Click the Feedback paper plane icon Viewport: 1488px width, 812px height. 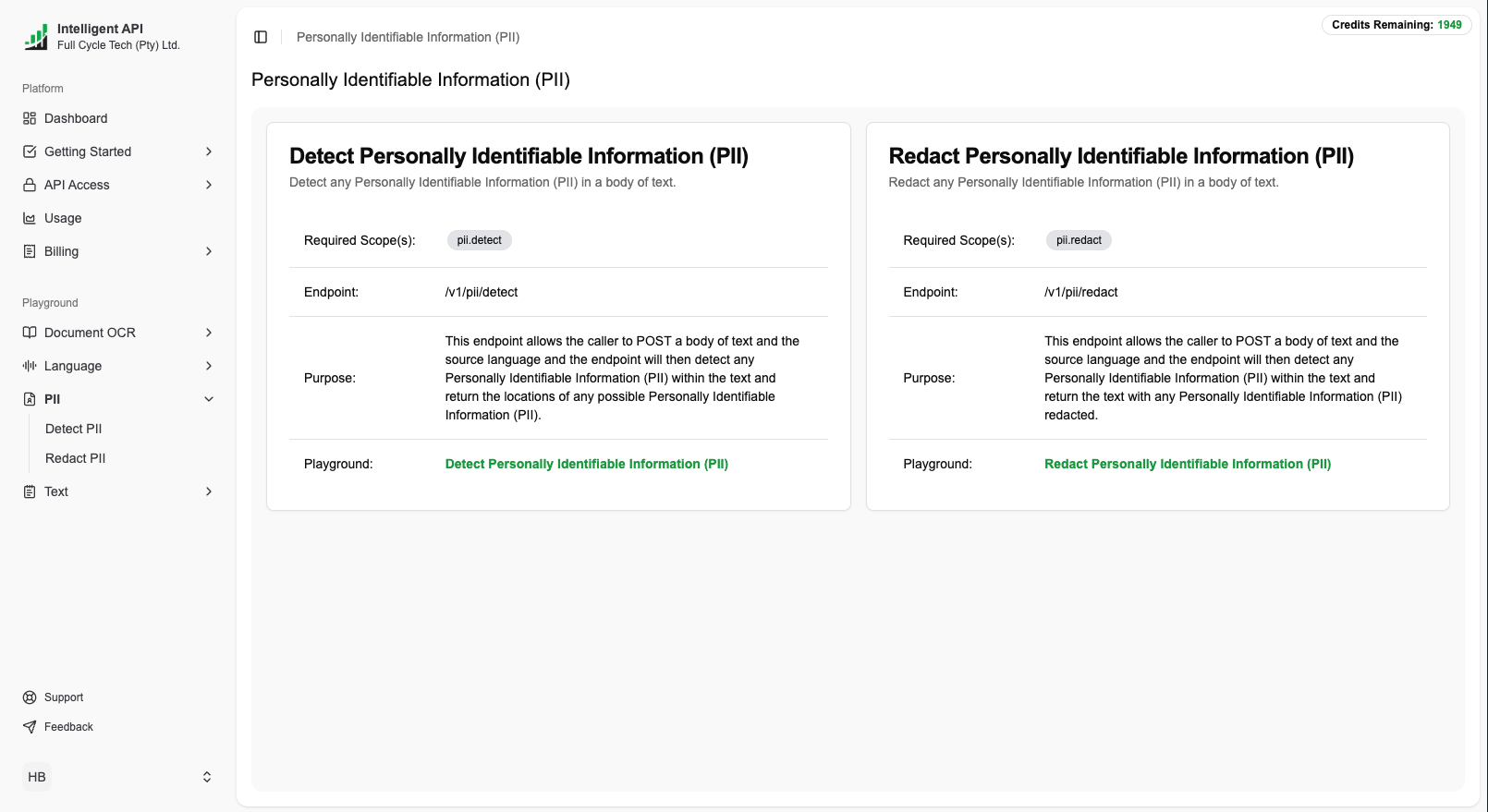coord(30,727)
